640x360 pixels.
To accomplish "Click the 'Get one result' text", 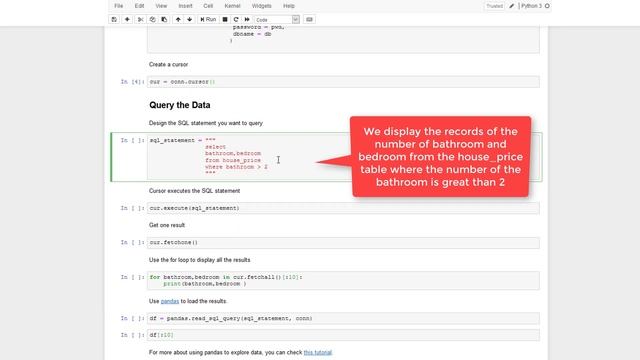I will pyautogui.click(x=167, y=225).
